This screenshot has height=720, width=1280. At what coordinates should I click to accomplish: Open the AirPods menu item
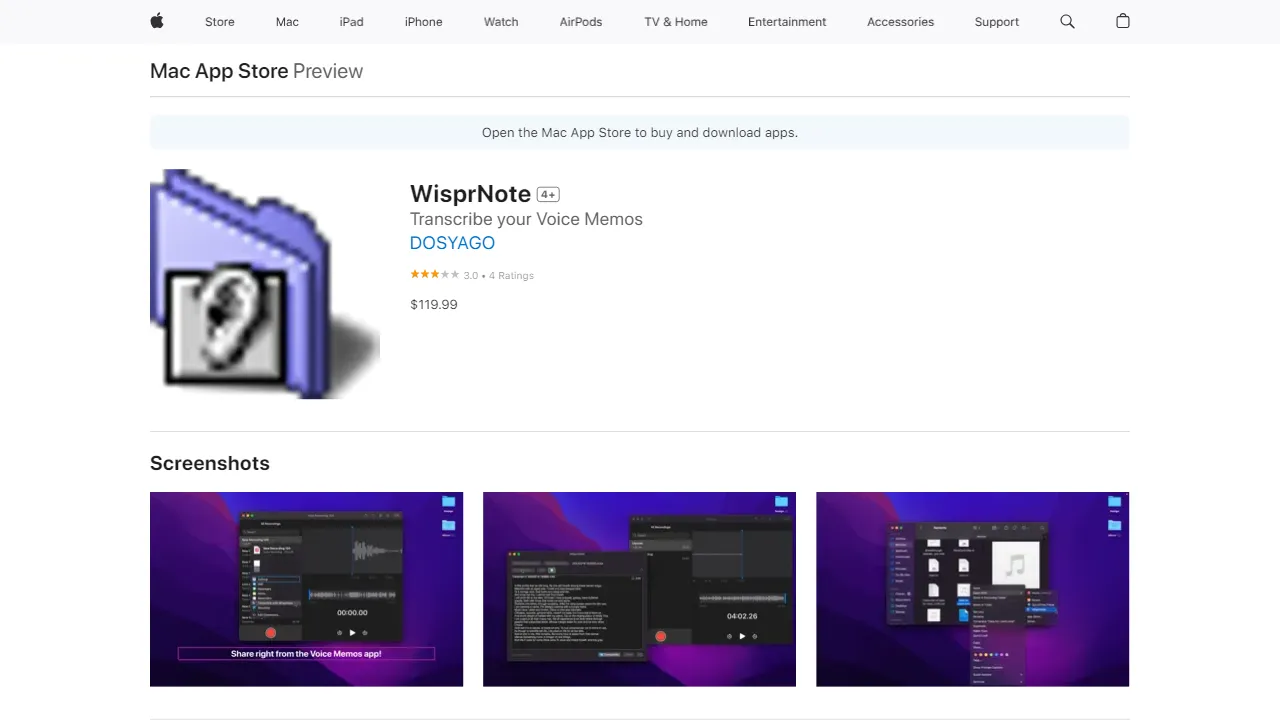581,22
